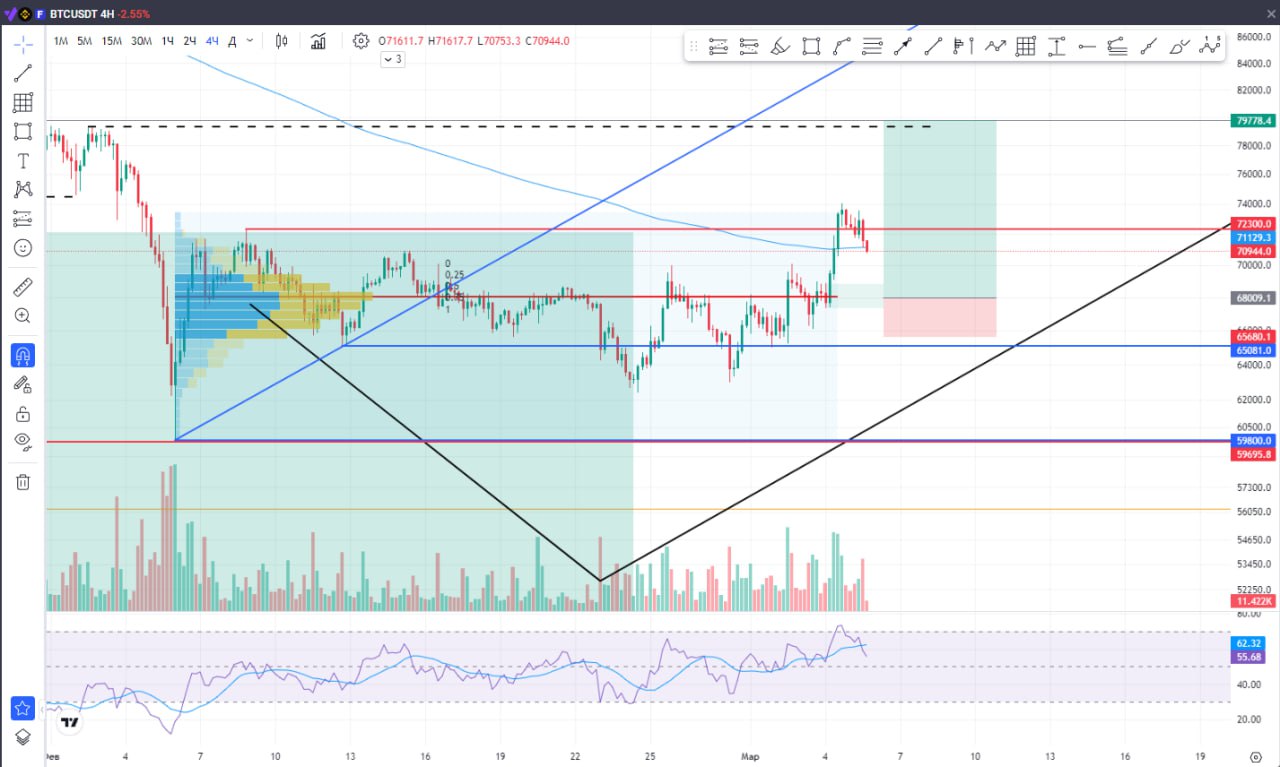This screenshot has width=1280, height=767.
Task: Select the Text tool in sidebar
Action: [x=23, y=161]
